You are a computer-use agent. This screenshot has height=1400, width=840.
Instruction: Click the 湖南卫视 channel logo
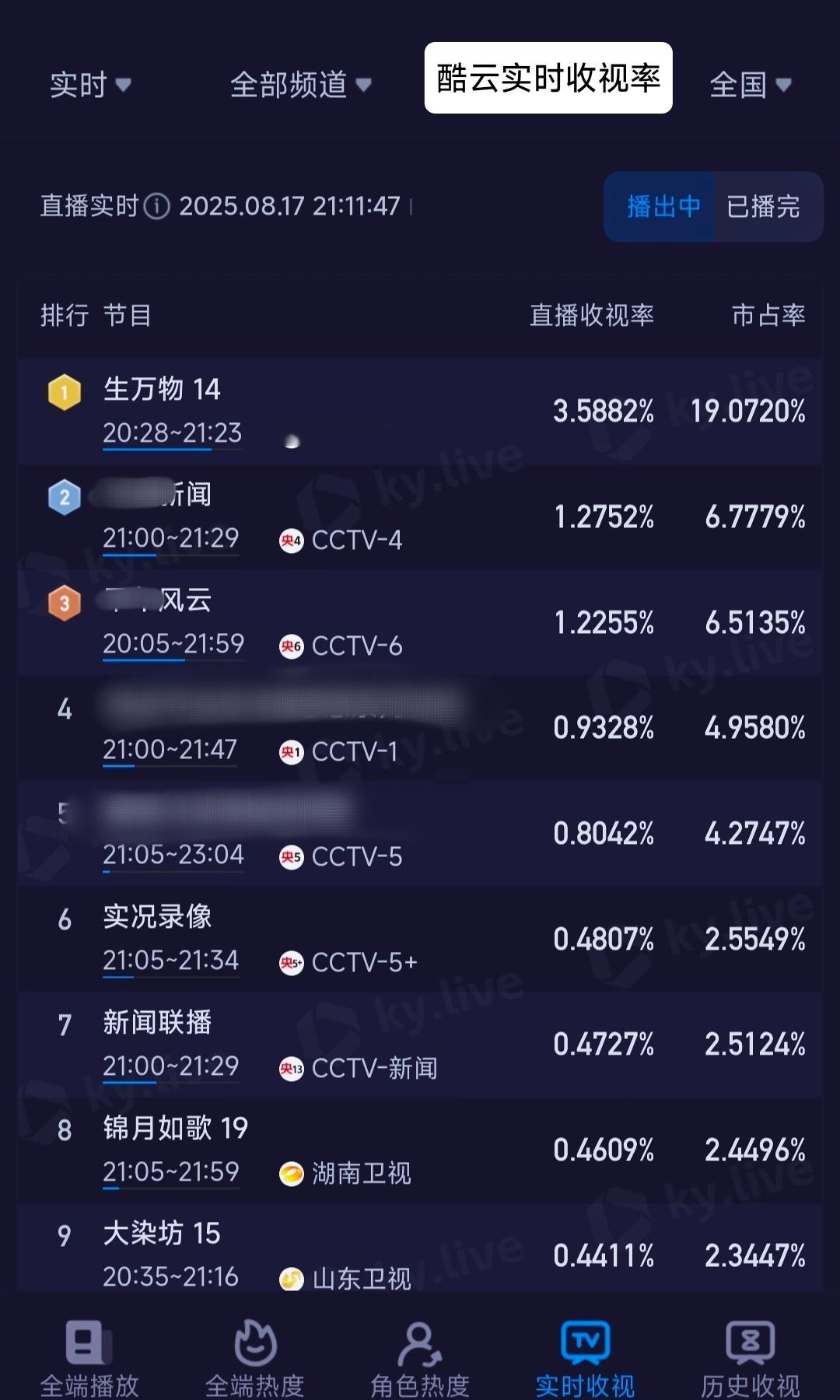(291, 1174)
